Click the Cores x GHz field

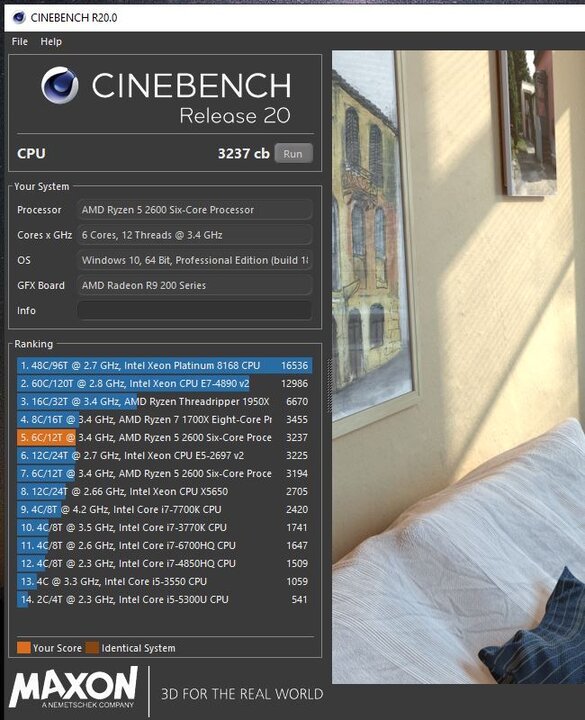195,235
